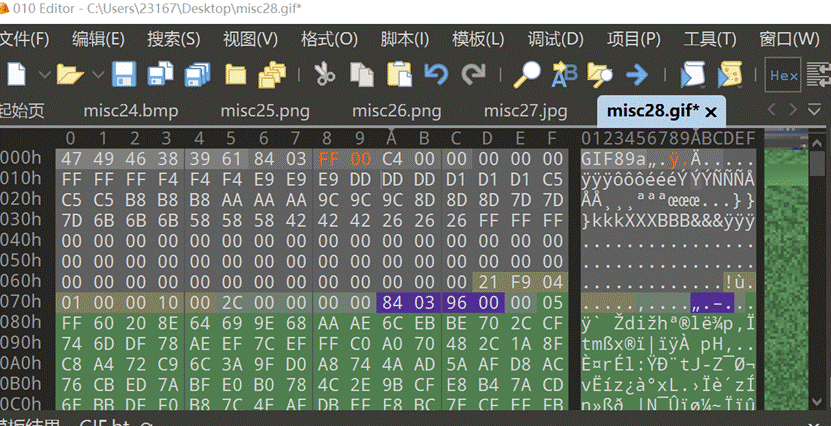Switch to the misc26.png tab
This screenshot has width=831, height=426.
(x=396, y=111)
